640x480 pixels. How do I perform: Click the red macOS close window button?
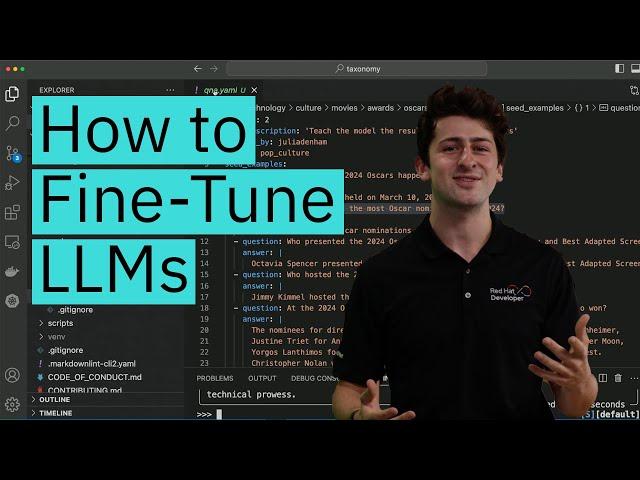pyautogui.click(x=8, y=69)
